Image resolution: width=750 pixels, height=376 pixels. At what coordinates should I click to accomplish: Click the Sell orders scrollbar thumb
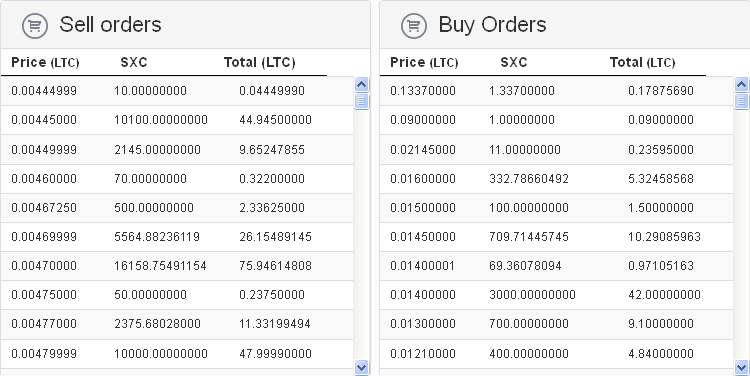coord(362,101)
